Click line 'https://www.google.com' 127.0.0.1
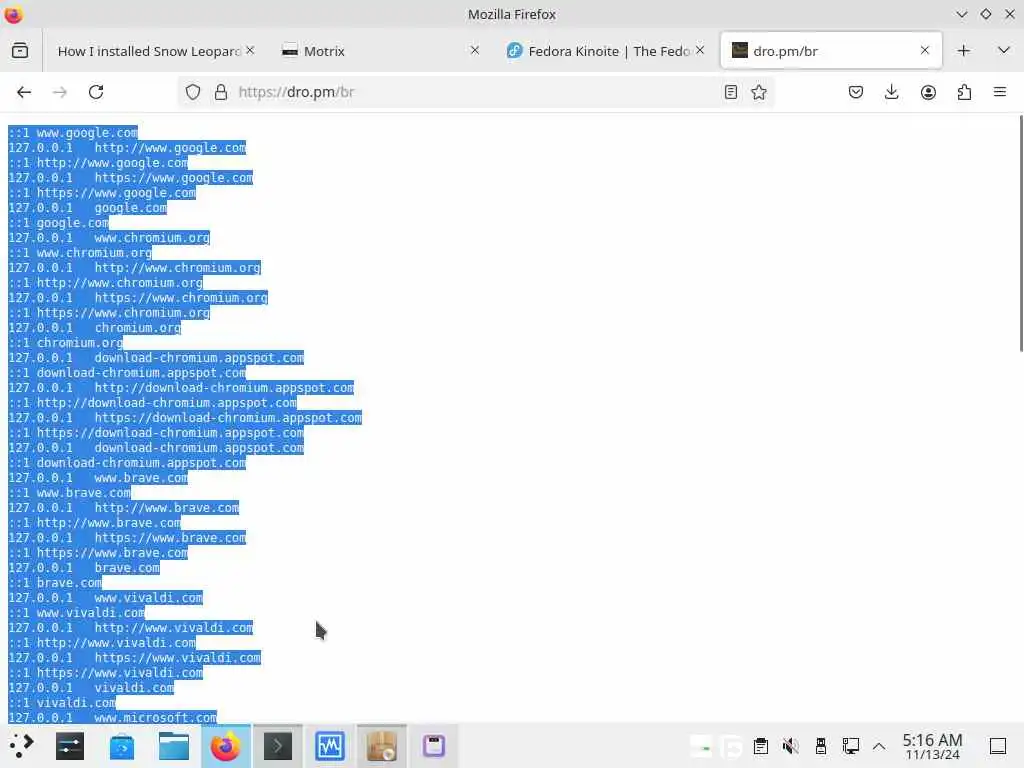Image resolution: width=1024 pixels, height=768 pixels. (131, 178)
